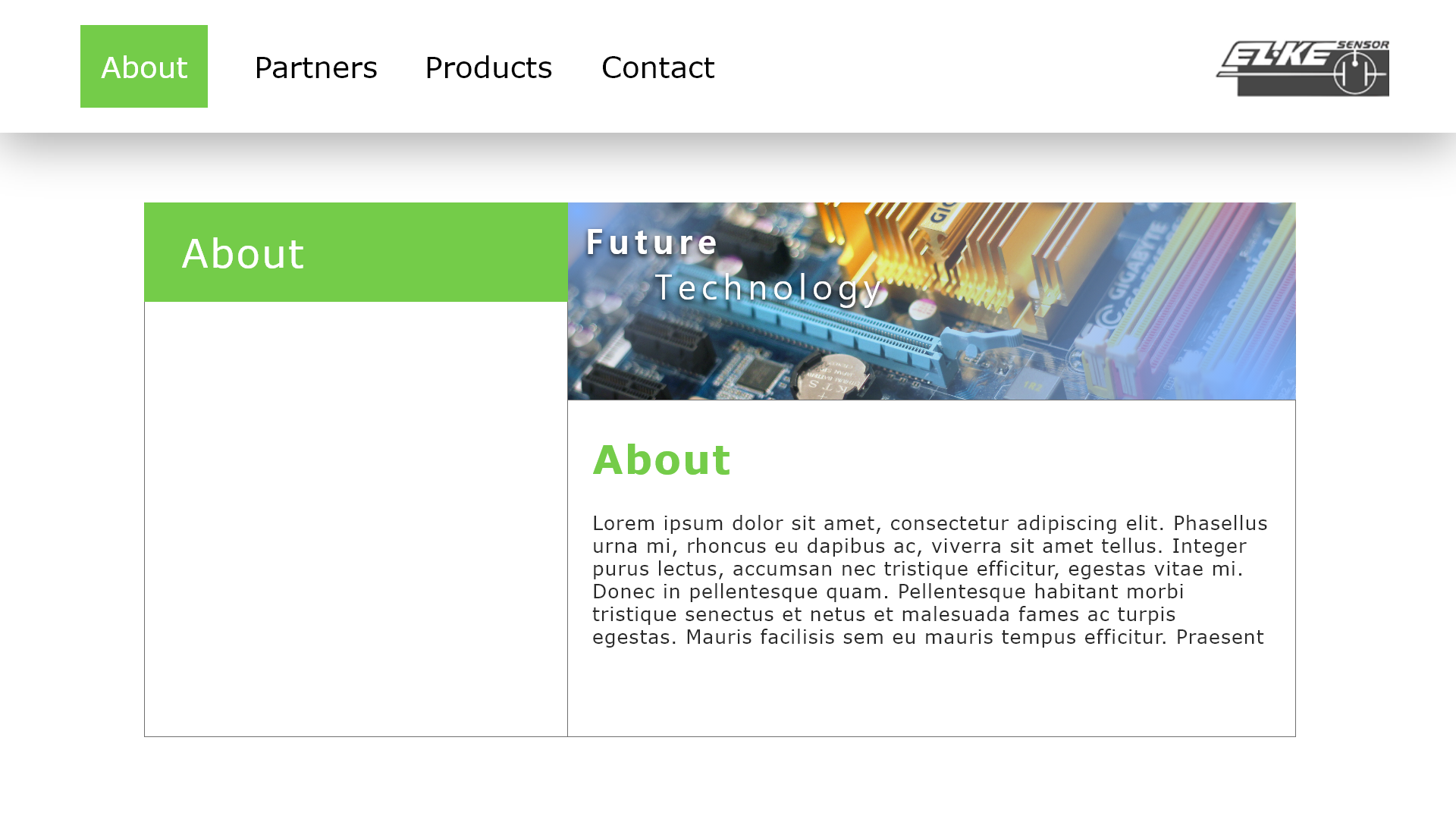Navigate to the Contact page
This screenshot has width=1456, height=819.
(657, 67)
